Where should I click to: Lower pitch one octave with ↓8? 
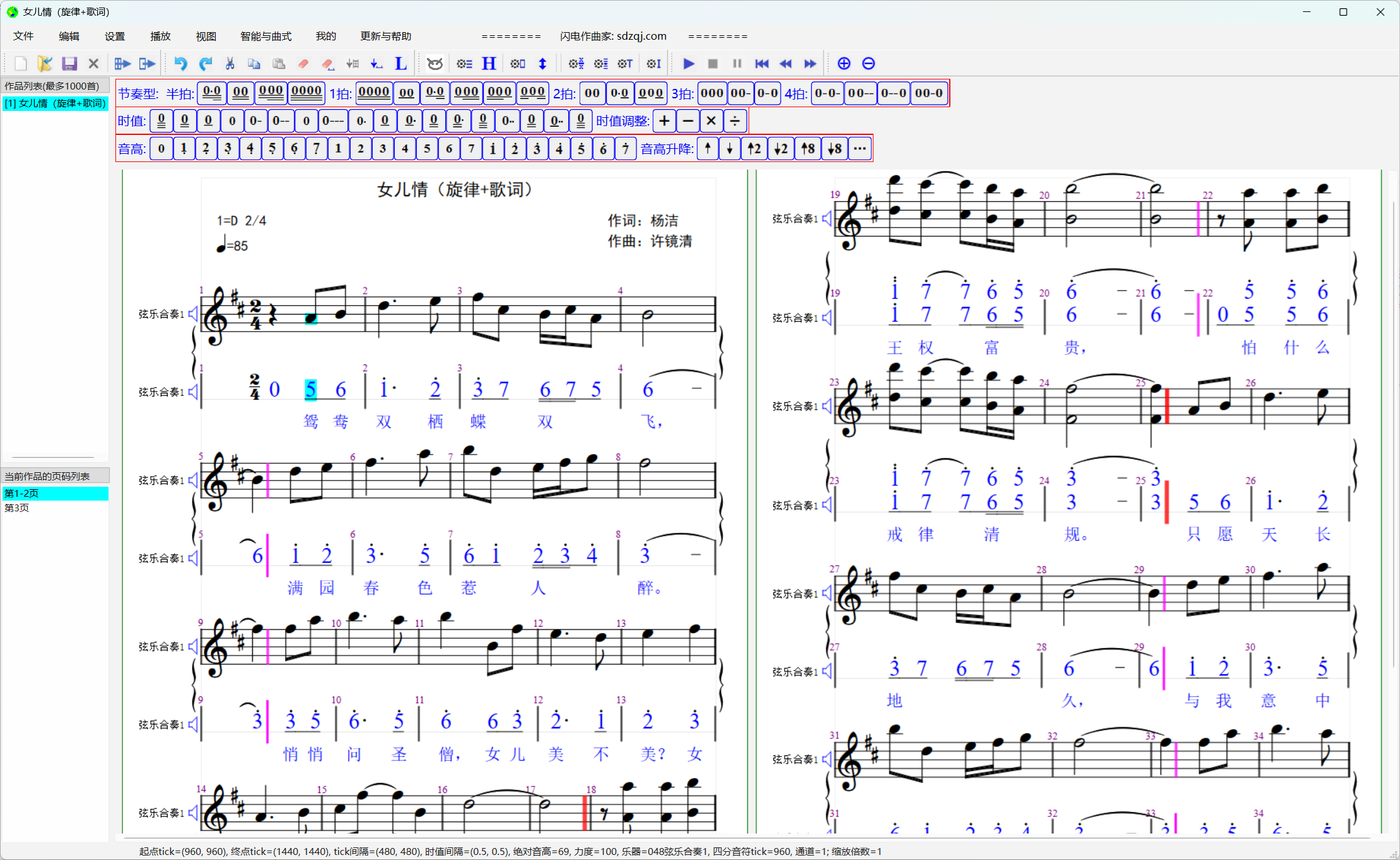coord(834,149)
